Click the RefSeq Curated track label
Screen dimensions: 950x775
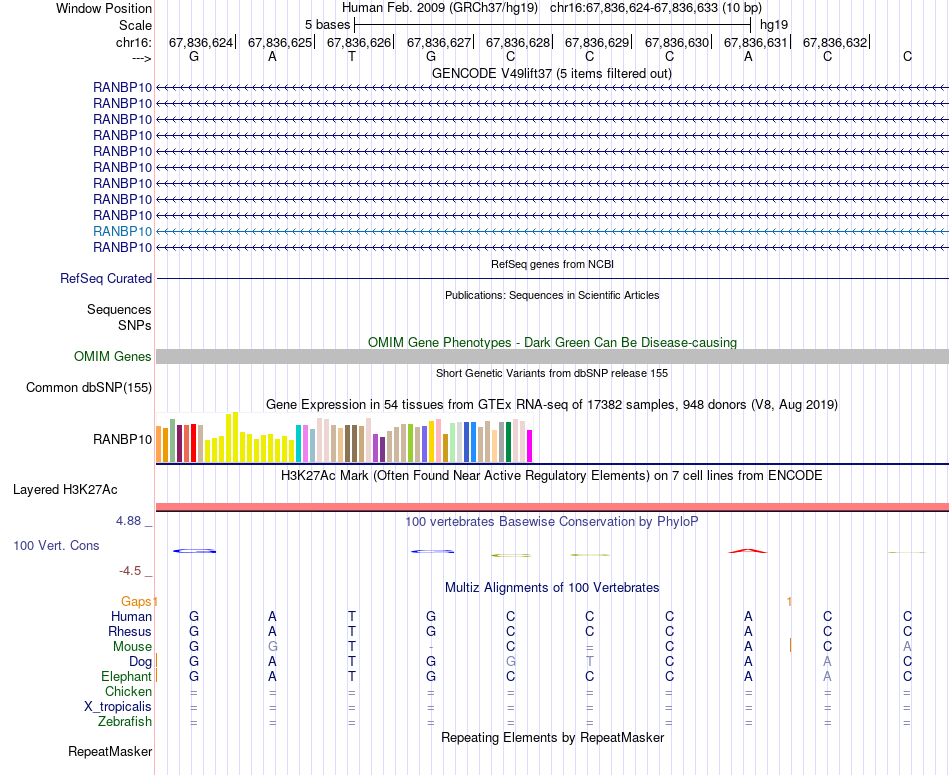106,279
